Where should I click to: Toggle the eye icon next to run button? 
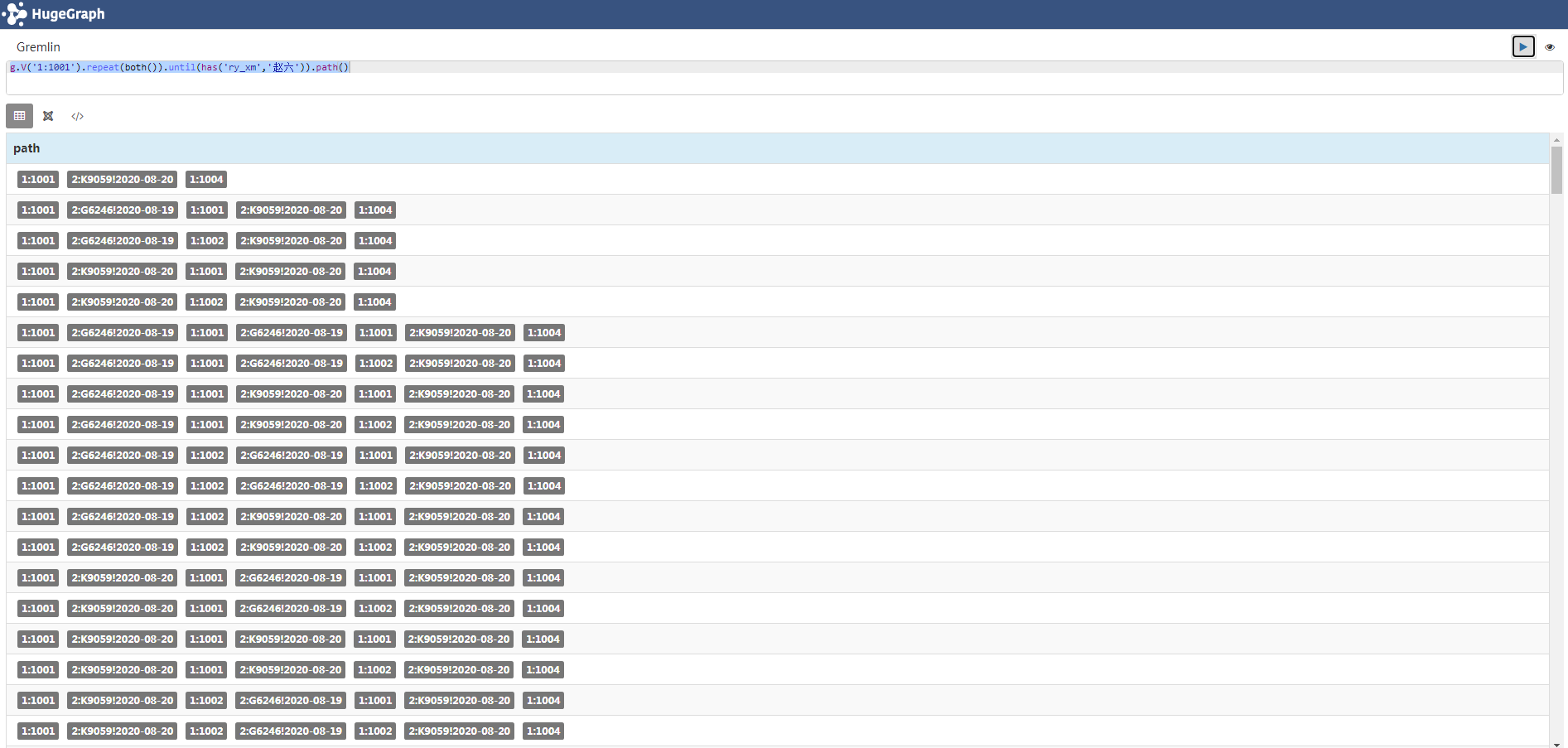1550,47
